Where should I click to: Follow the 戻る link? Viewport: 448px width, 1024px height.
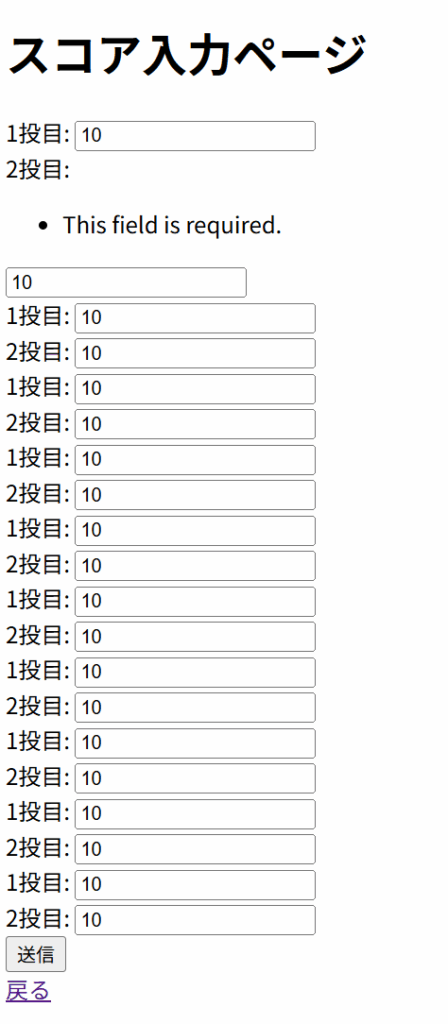[x=28, y=991]
